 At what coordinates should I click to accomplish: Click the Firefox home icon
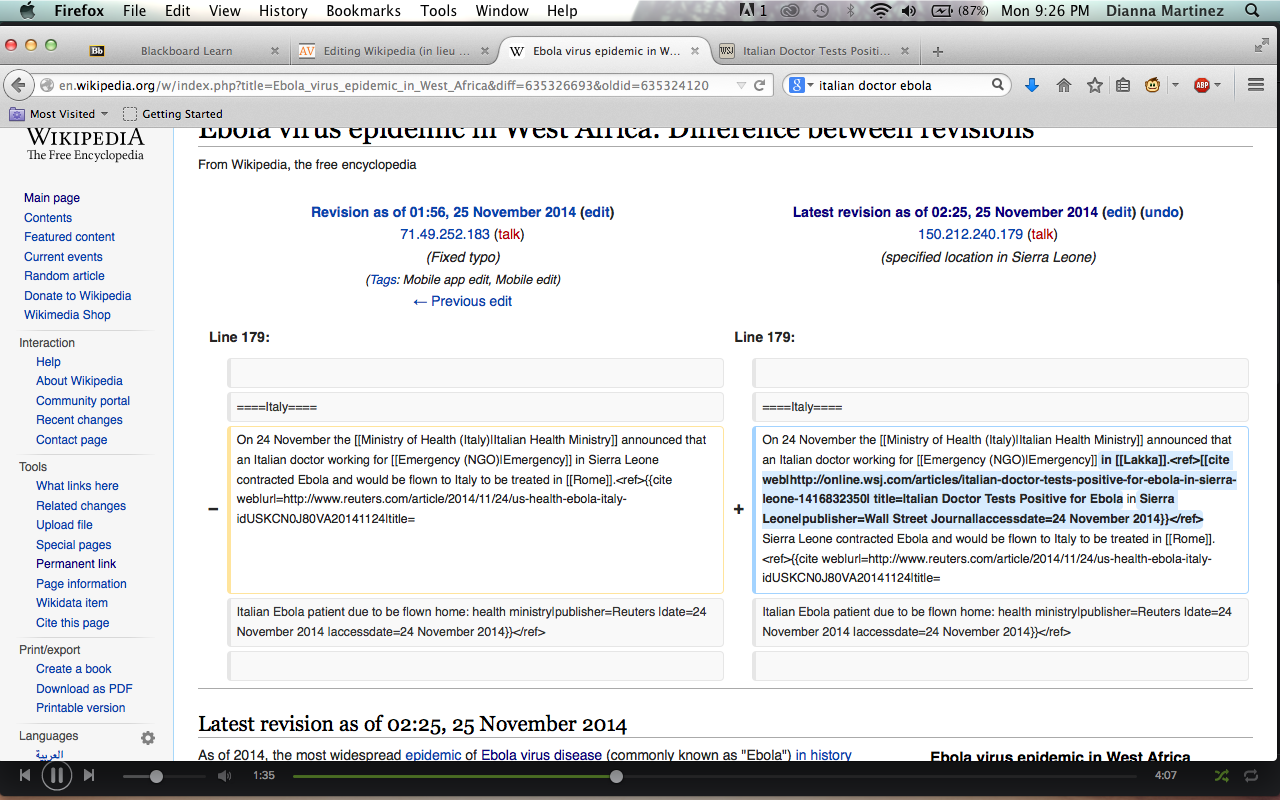tap(1064, 86)
